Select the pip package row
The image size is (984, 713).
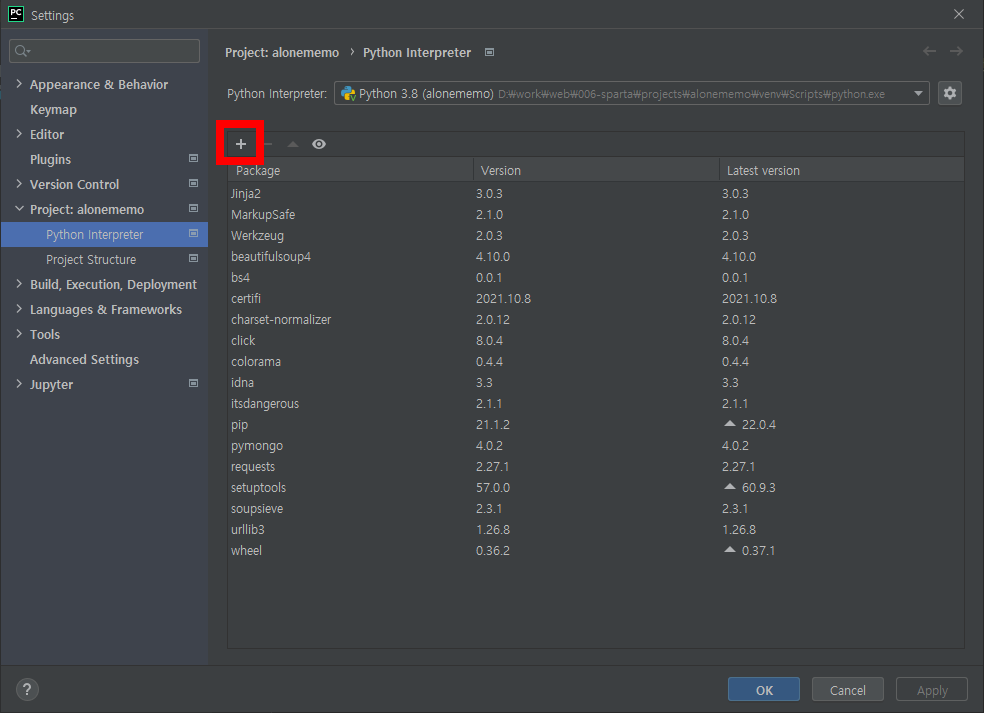(x=596, y=424)
